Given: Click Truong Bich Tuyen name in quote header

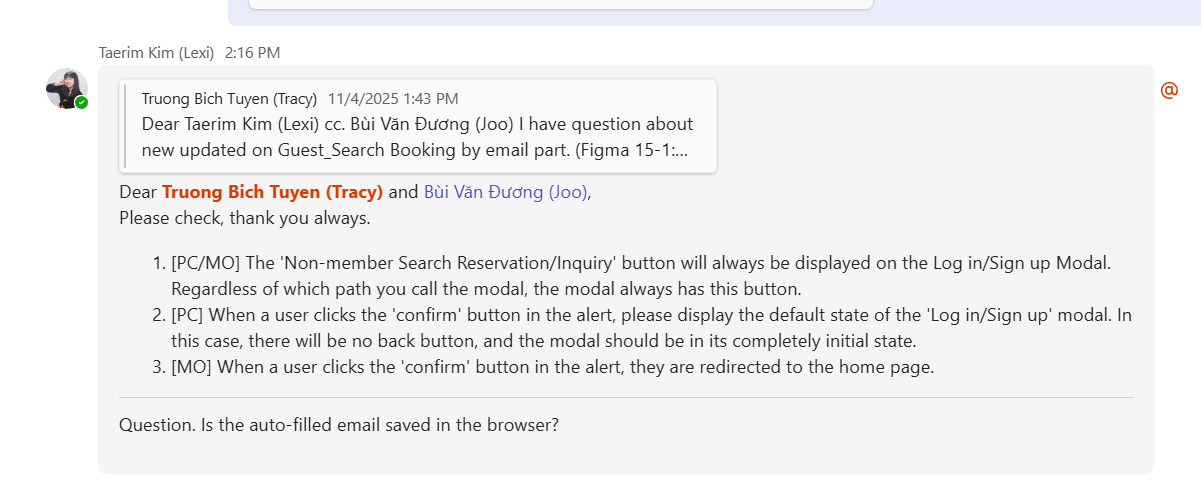Looking at the screenshot, I should point(229,98).
